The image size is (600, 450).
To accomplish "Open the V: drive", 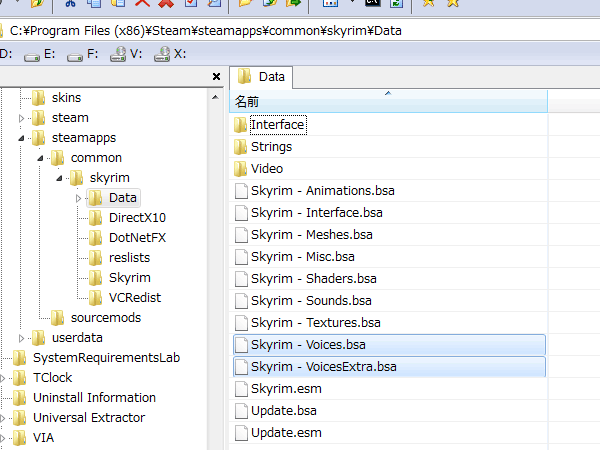I will 129,54.
